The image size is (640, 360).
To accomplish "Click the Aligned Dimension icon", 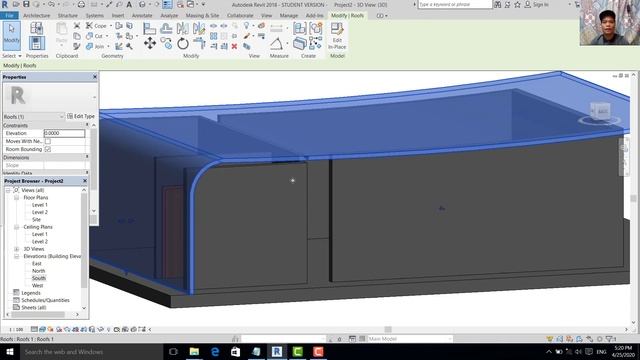I will click(x=276, y=43).
